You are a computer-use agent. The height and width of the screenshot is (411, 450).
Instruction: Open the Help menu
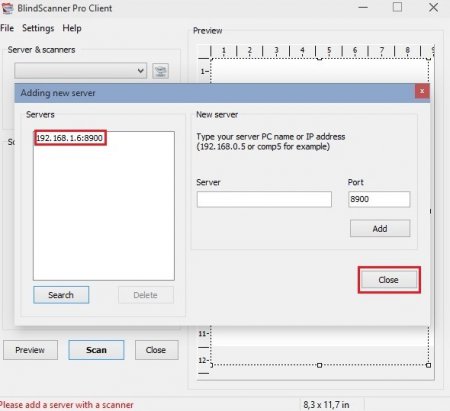point(72,28)
